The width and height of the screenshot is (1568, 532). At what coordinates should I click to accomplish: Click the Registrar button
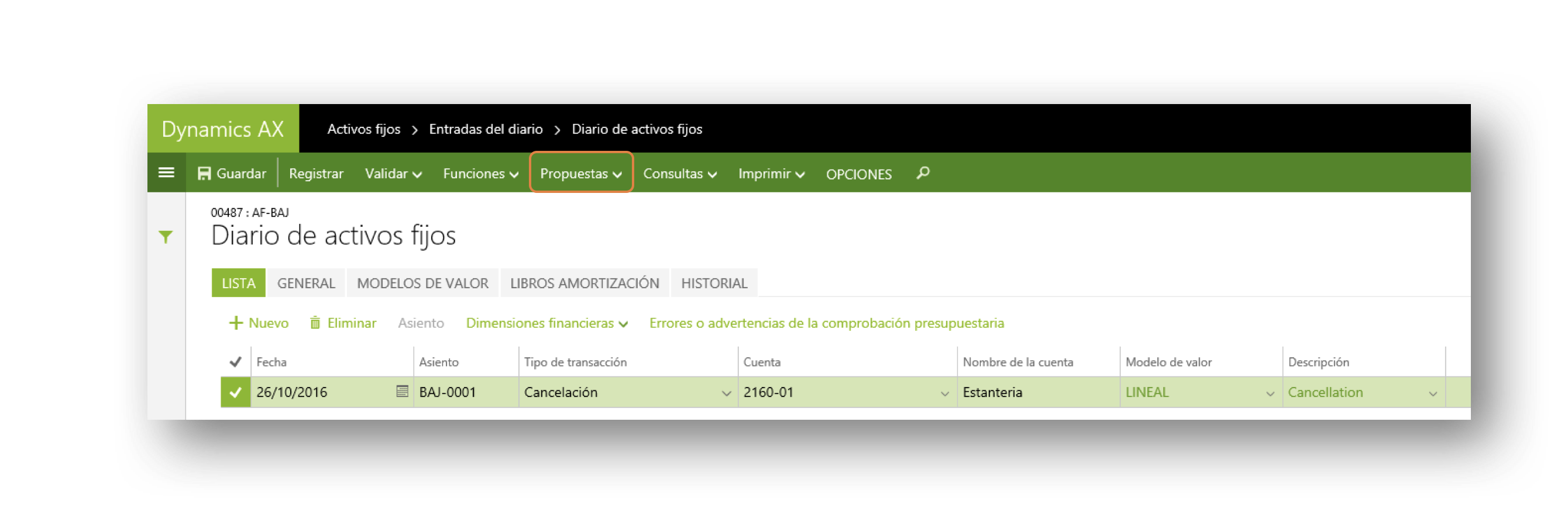pyautogui.click(x=316, y=174)
